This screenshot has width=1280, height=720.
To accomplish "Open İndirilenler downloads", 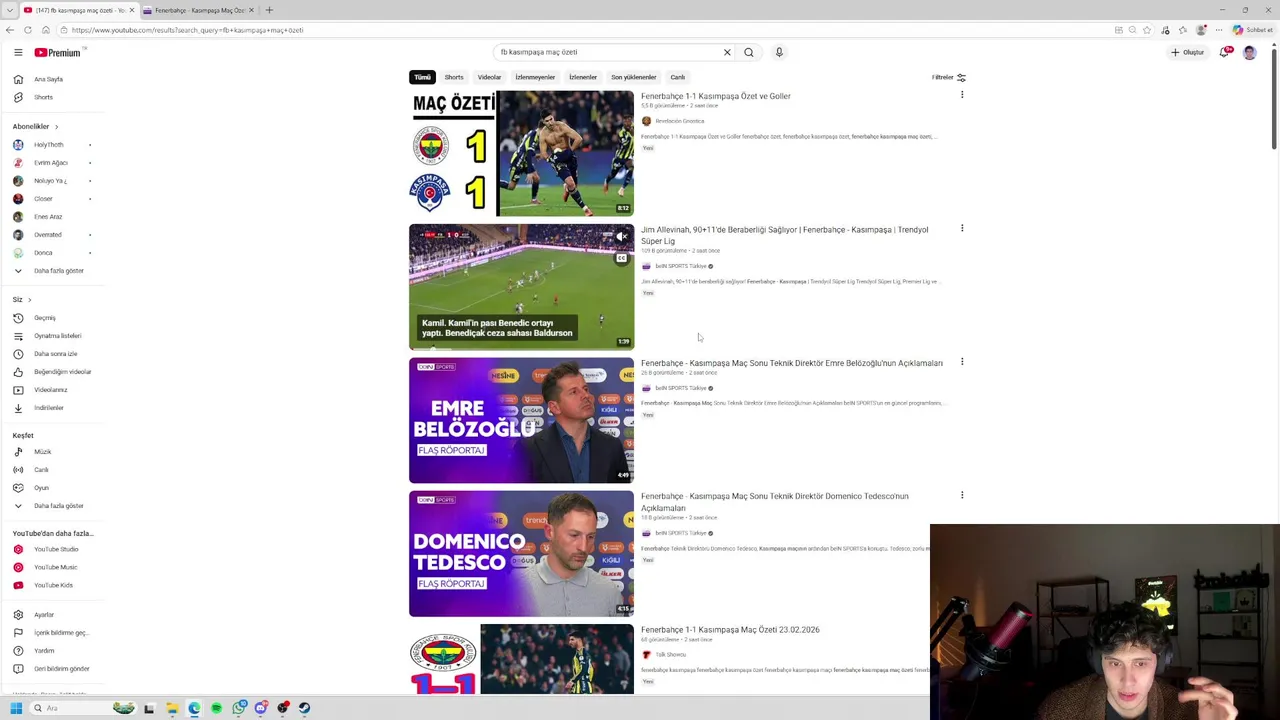I will tap(48, 408).
